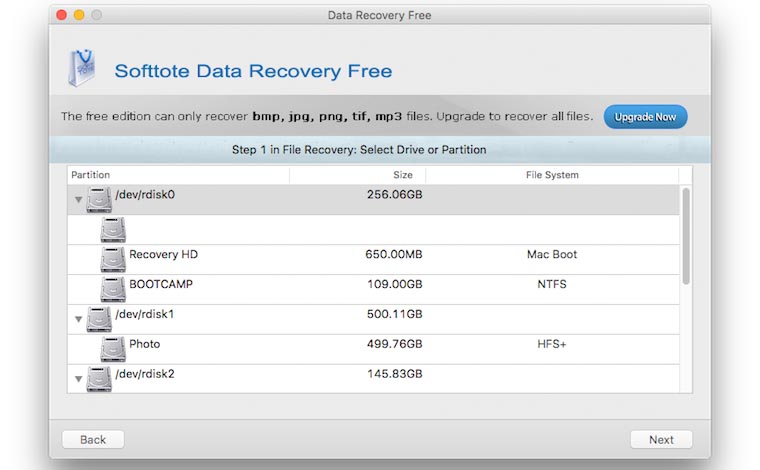Select the /dev/rdisk1 row label
The image size is (760, 470).
(x=144, y=314)
